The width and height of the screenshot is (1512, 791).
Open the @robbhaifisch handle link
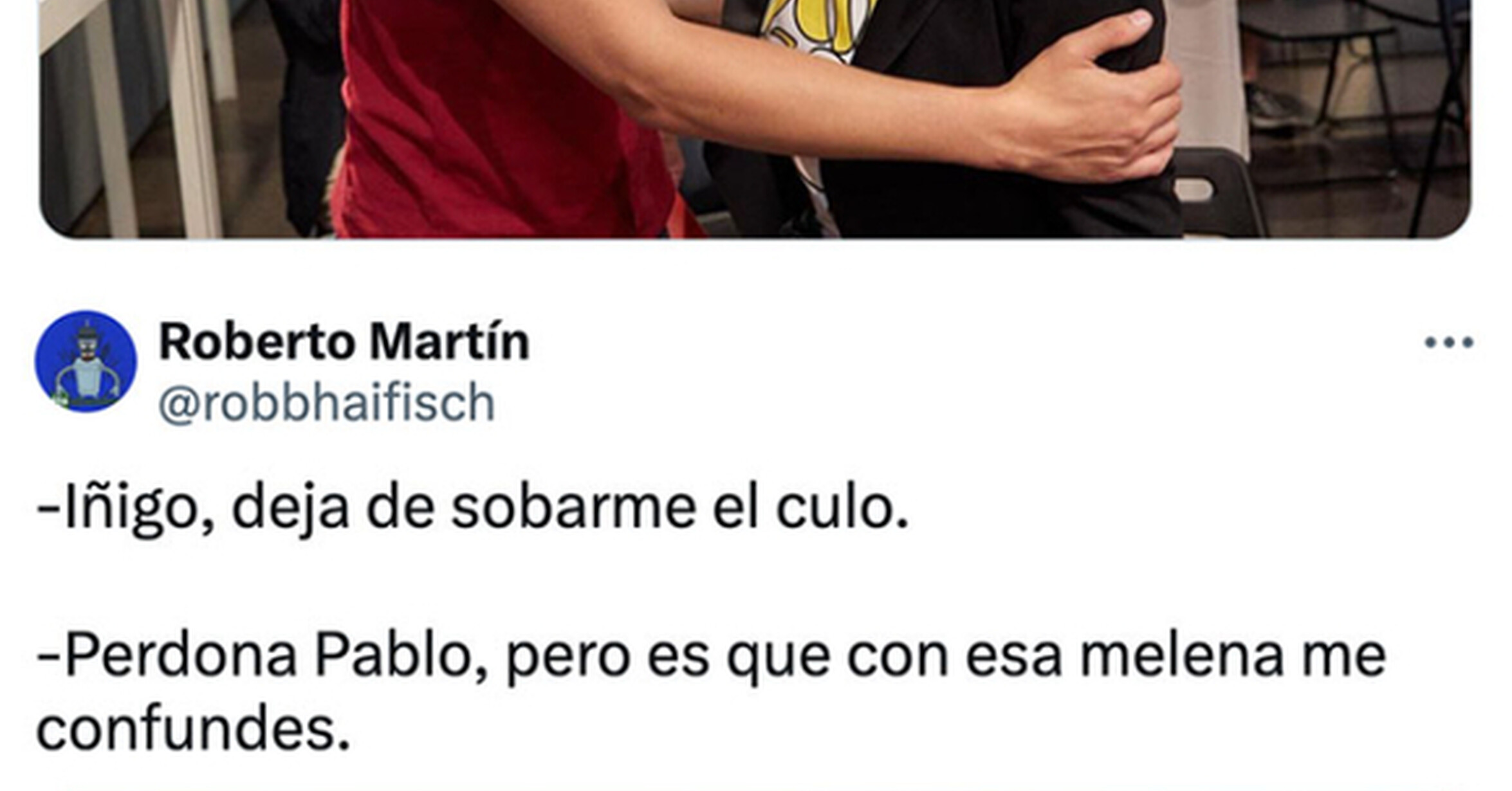(327, 403)
